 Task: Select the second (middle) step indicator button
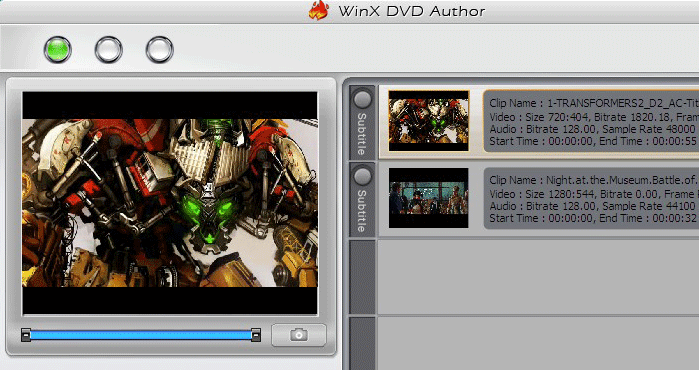108,49
